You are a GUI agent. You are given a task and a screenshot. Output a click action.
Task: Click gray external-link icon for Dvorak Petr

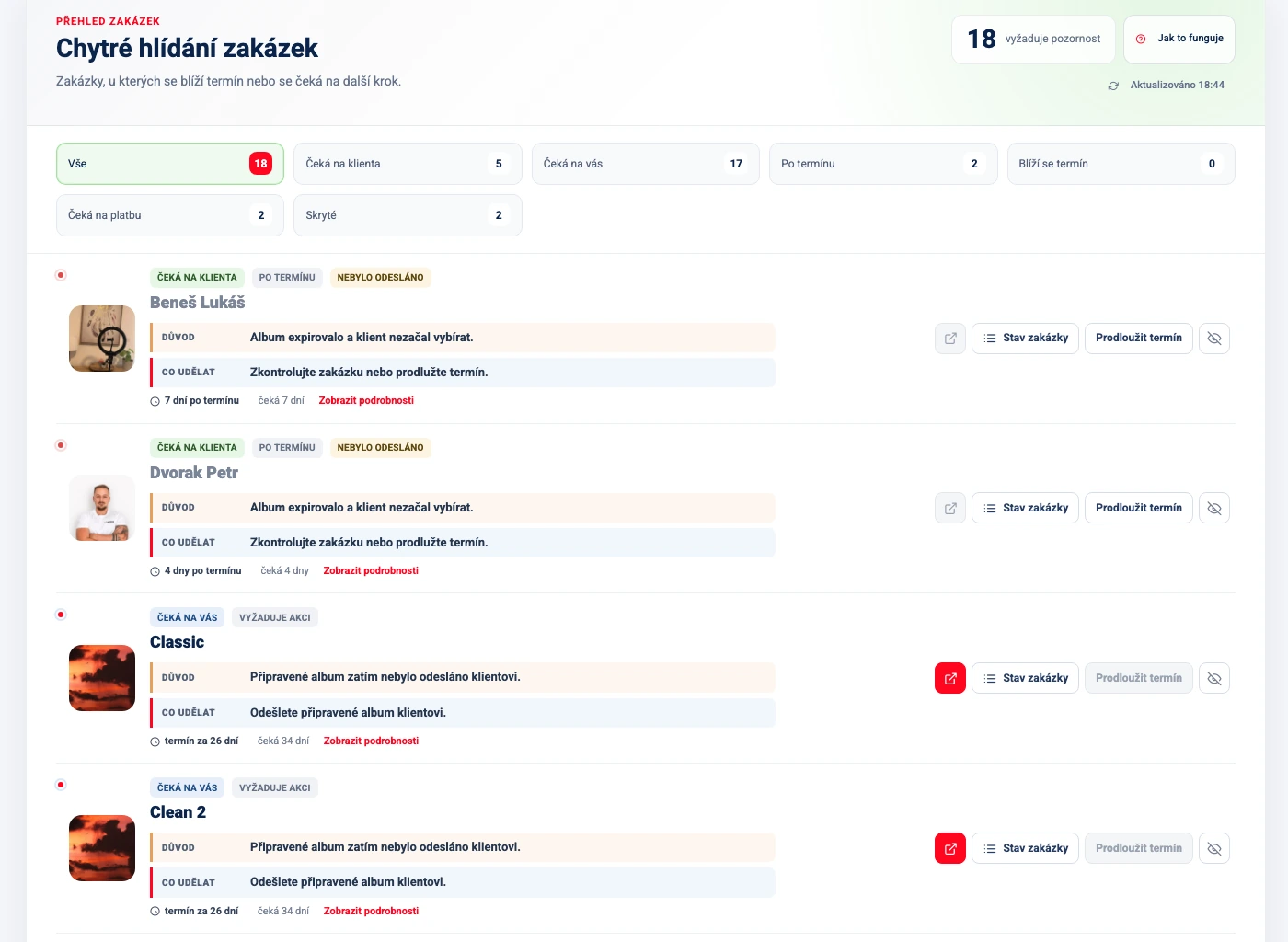pos(950,508)
